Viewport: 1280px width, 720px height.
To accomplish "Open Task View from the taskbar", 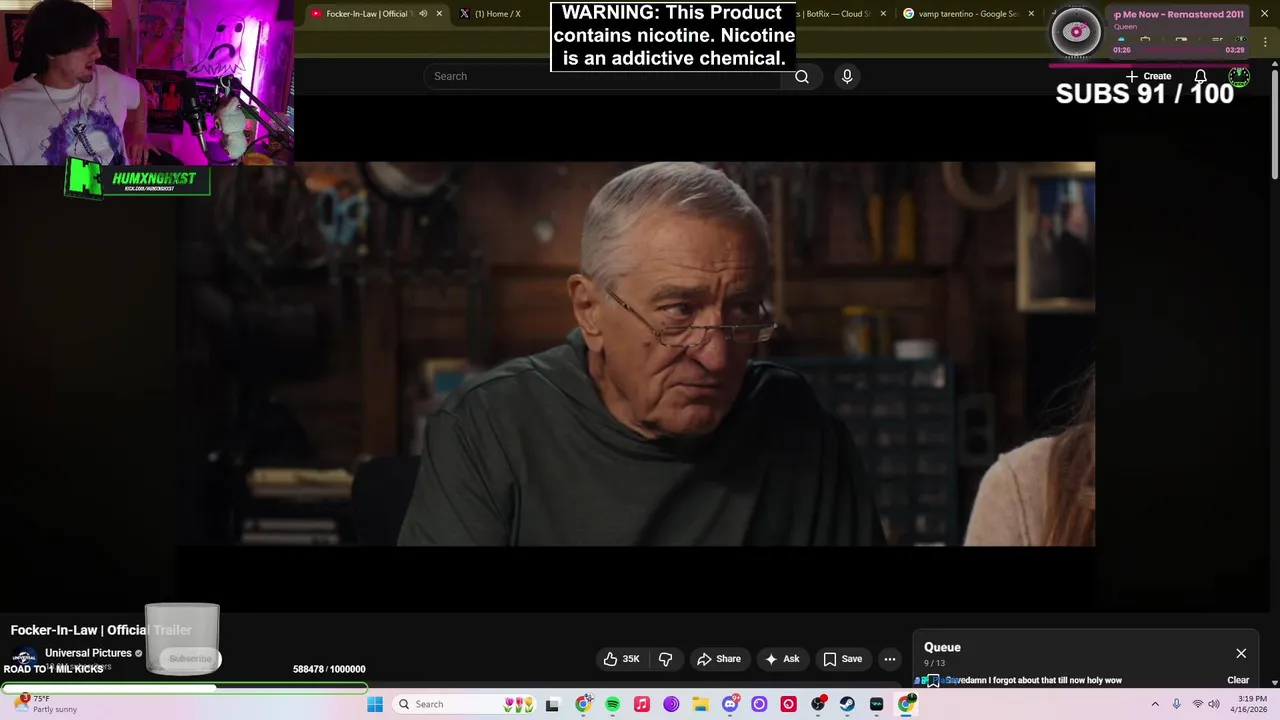I will coord(552,704).
